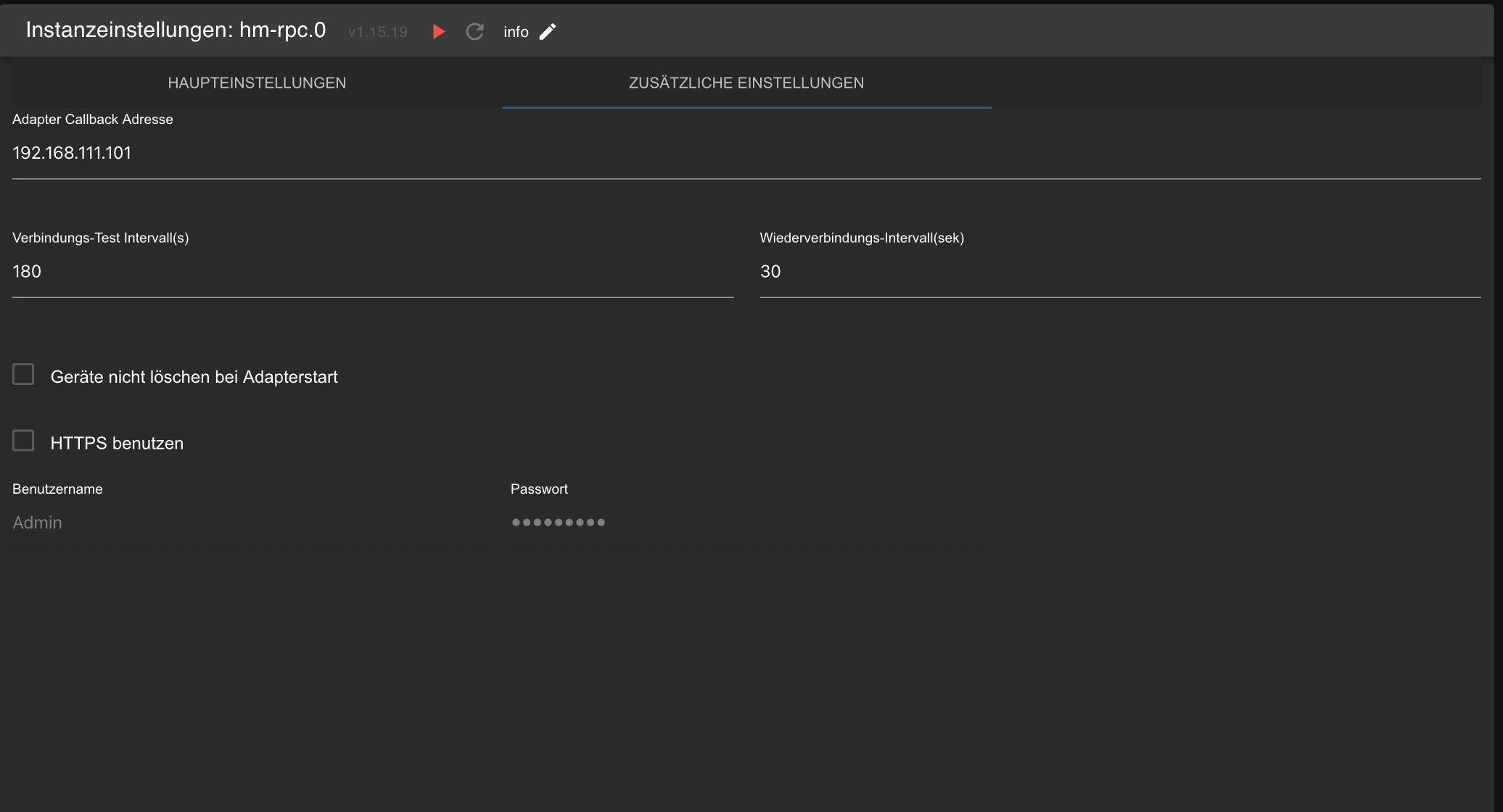Screen dimensions: 1503x812
Task: Click the 'Instanzeinstellungen: hm-rpc.0' title
Action: 176,30
